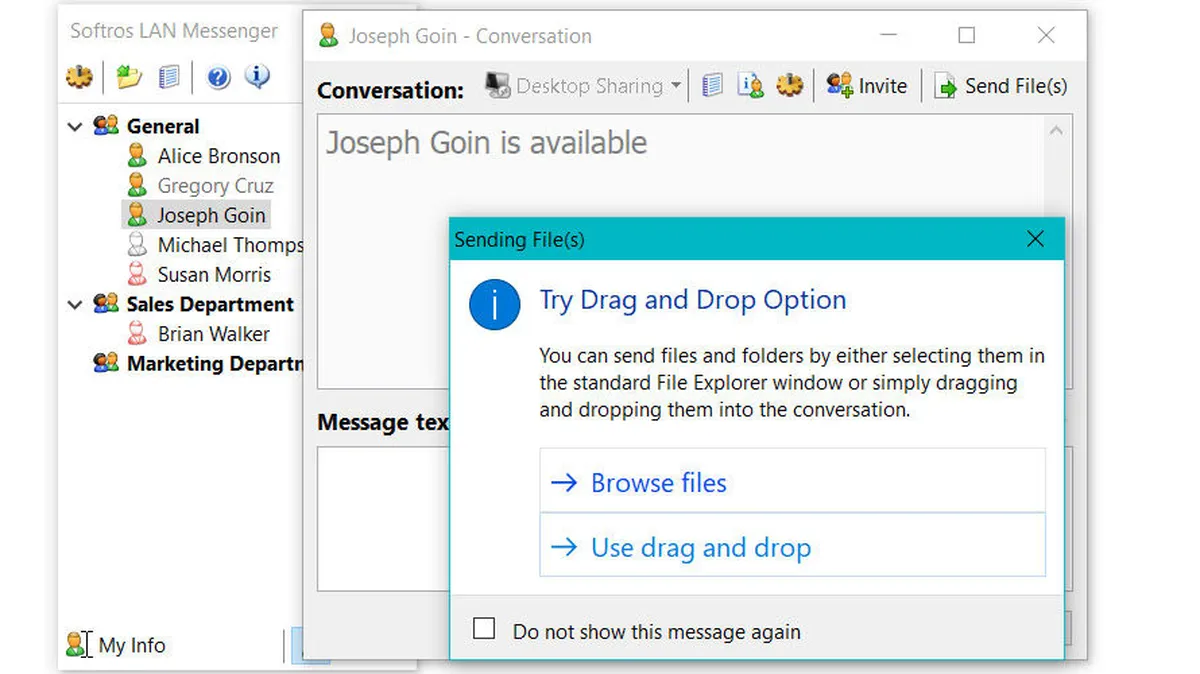
Task: Collapse the General contact group
Action: pos(75,126)
